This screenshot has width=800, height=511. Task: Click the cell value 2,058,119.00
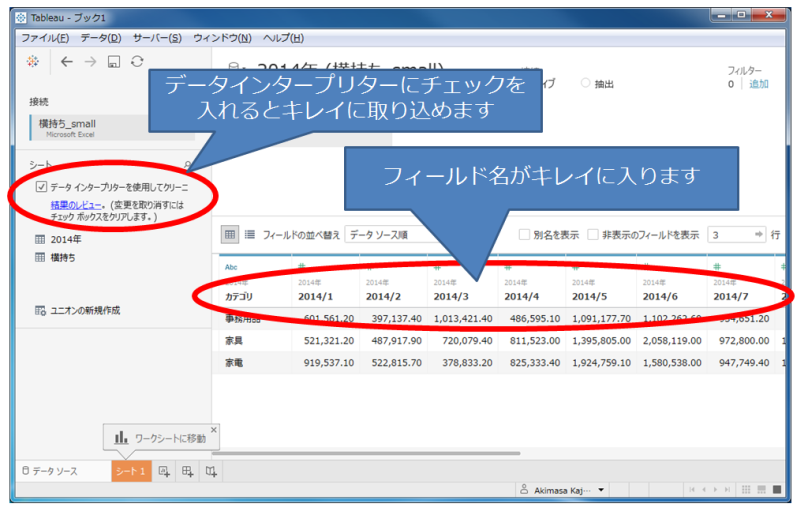coord(672,341)
